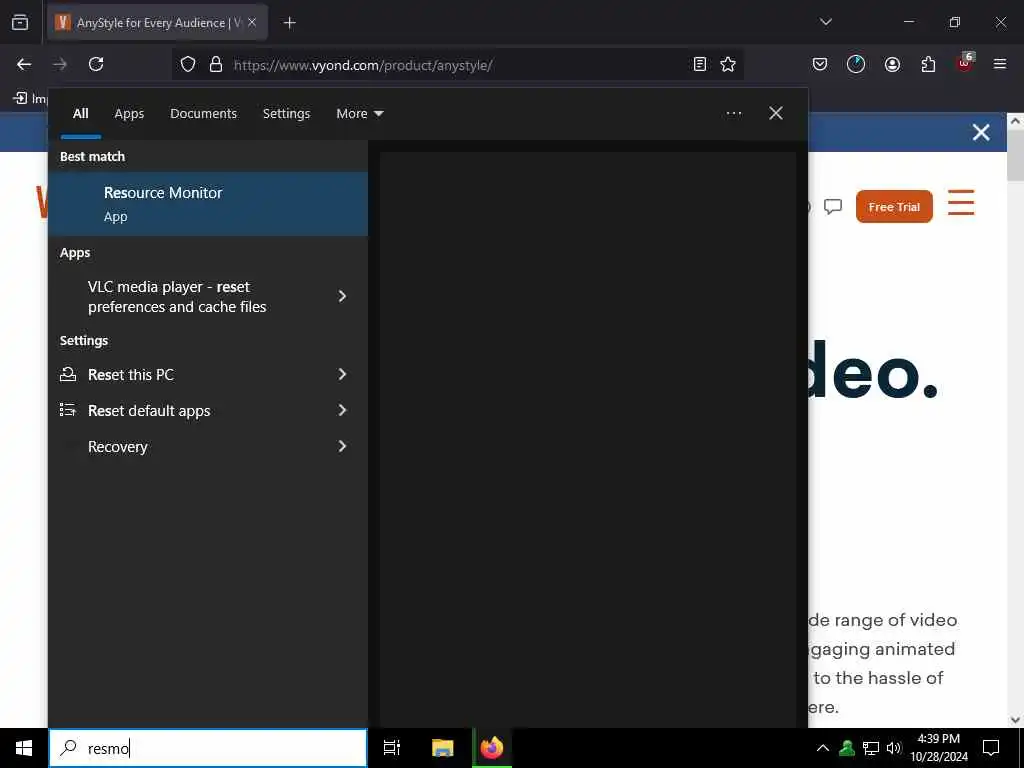Open Task View on the taskbar
The image size is (1024, 768).
[392, 748]
